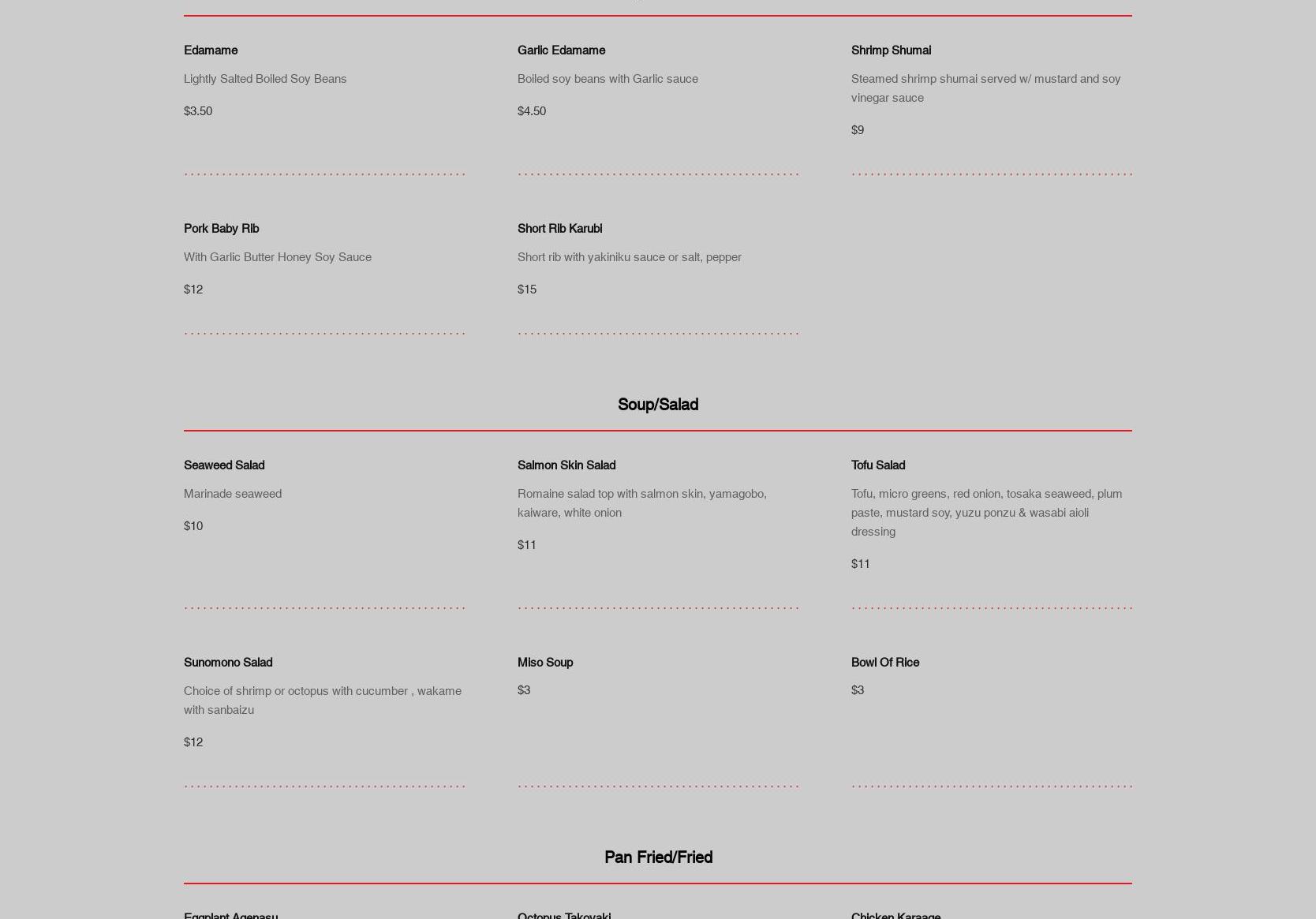The height and width of the screenshot is (919, 1316).
Task: Click the Shrimp Shumai item heading
Action: [x=891, y=50]
